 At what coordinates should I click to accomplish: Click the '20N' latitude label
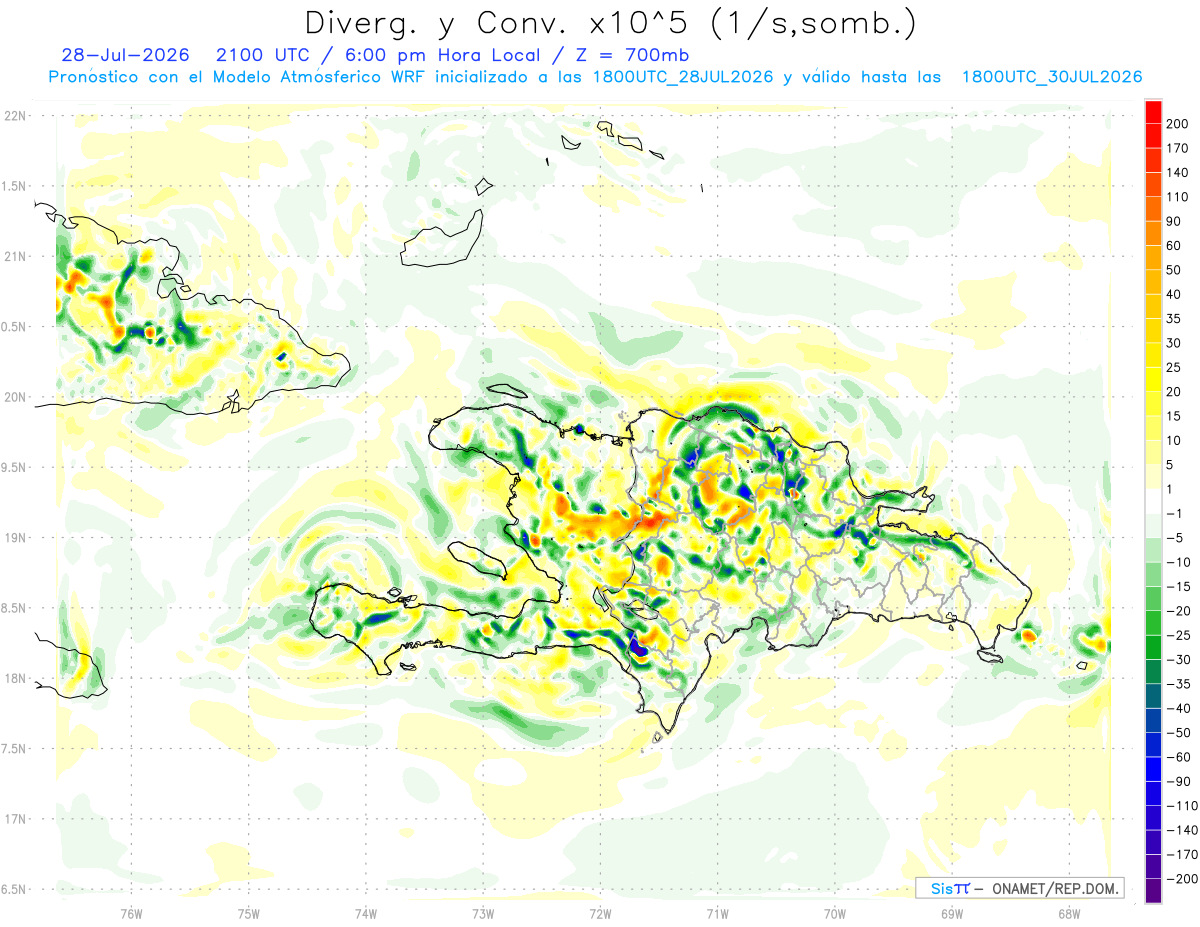point(15,397)
